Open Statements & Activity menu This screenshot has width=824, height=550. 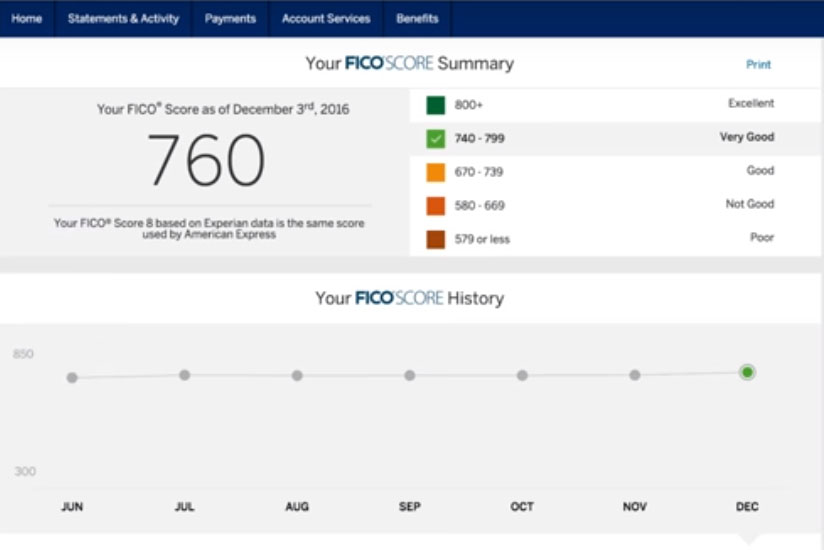(x=123, y=18)
